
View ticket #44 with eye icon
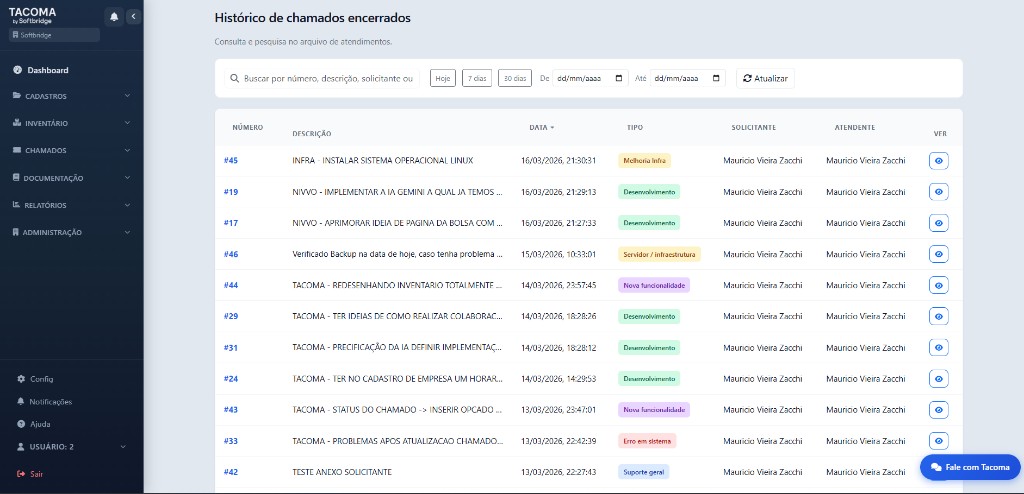point(938,285)
